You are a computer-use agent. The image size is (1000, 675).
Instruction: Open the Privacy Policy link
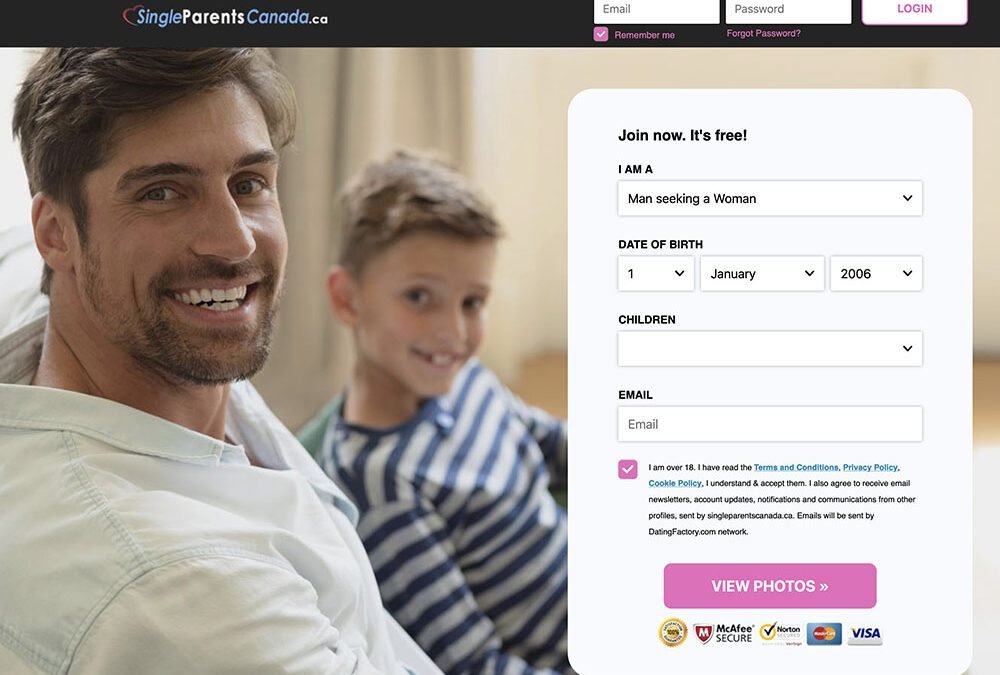(x=870, y=467)
